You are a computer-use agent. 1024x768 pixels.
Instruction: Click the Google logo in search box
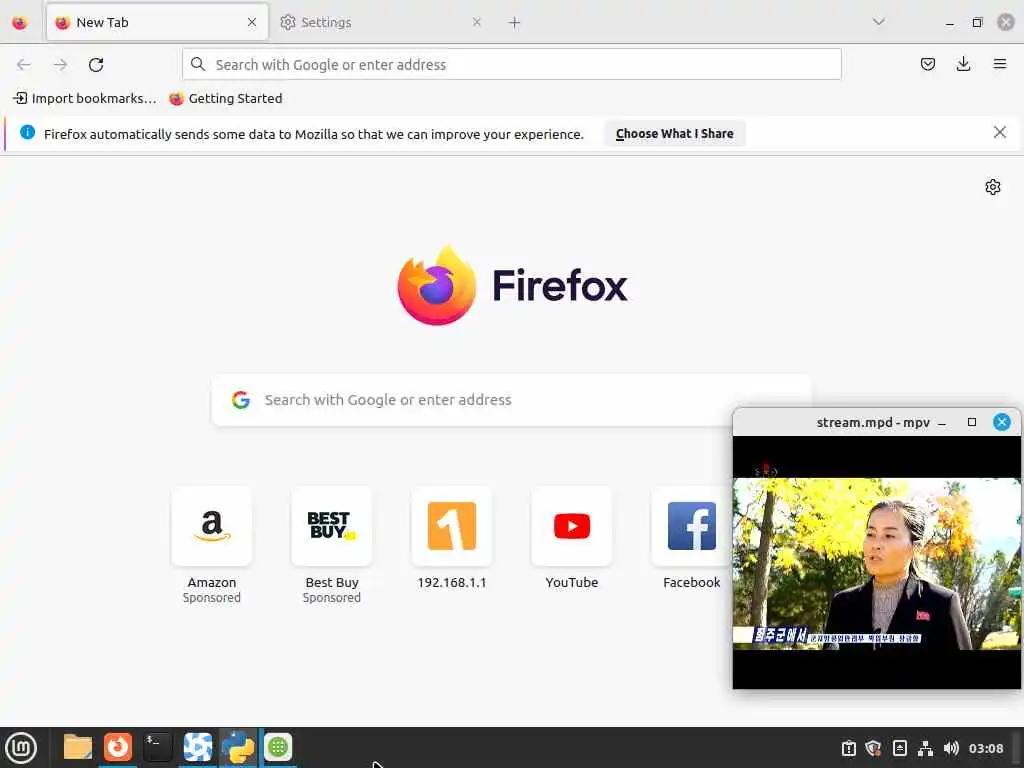click(241, 400)
